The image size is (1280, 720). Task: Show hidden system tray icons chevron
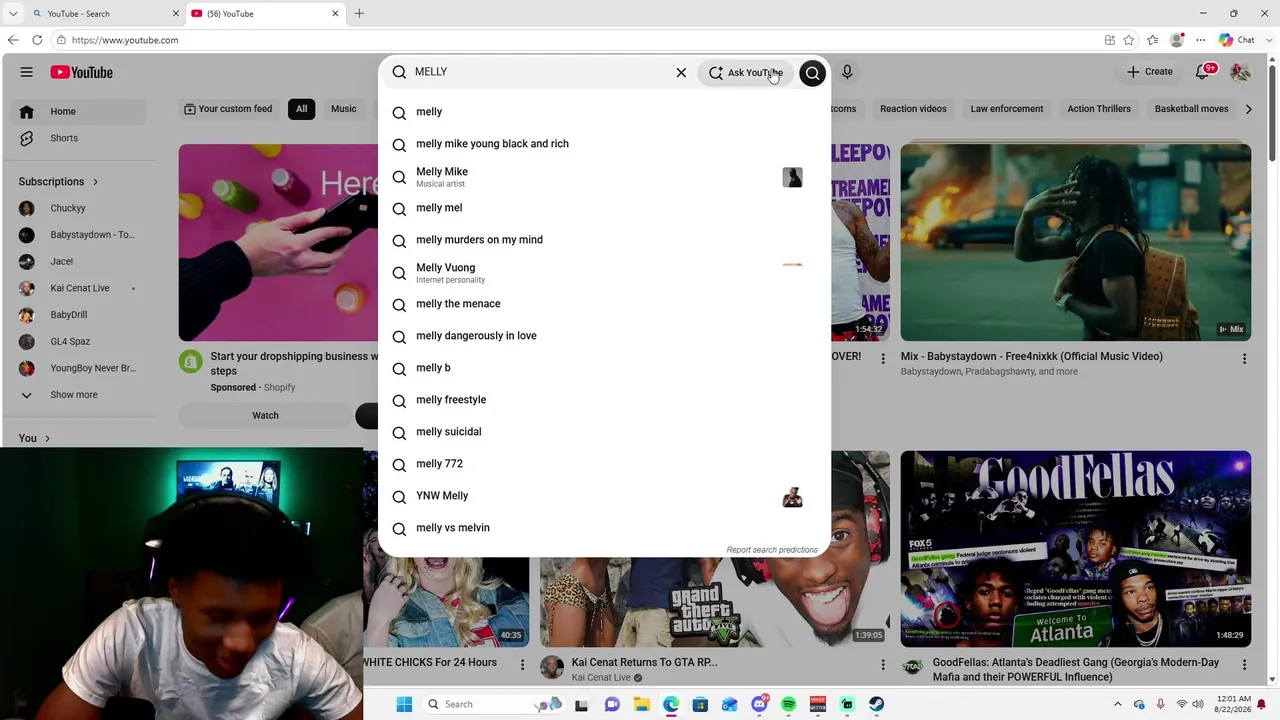coord(1117,704)
